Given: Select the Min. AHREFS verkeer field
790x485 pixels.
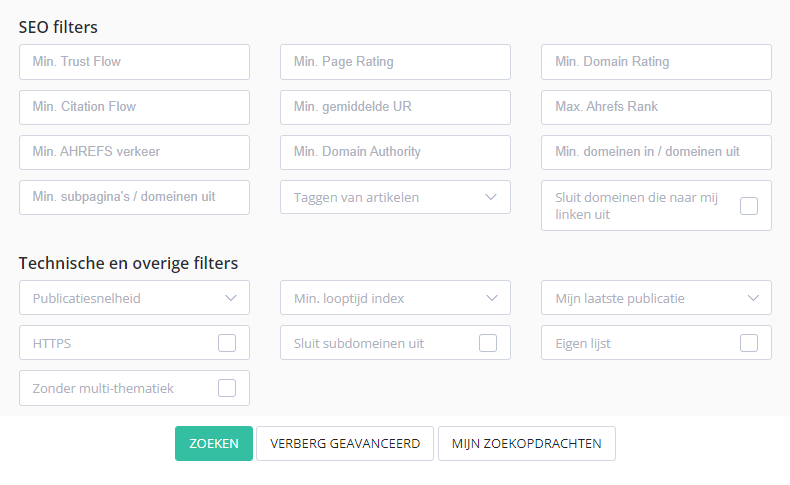Looking at the screenshot, I should click(x=135, y=152).
